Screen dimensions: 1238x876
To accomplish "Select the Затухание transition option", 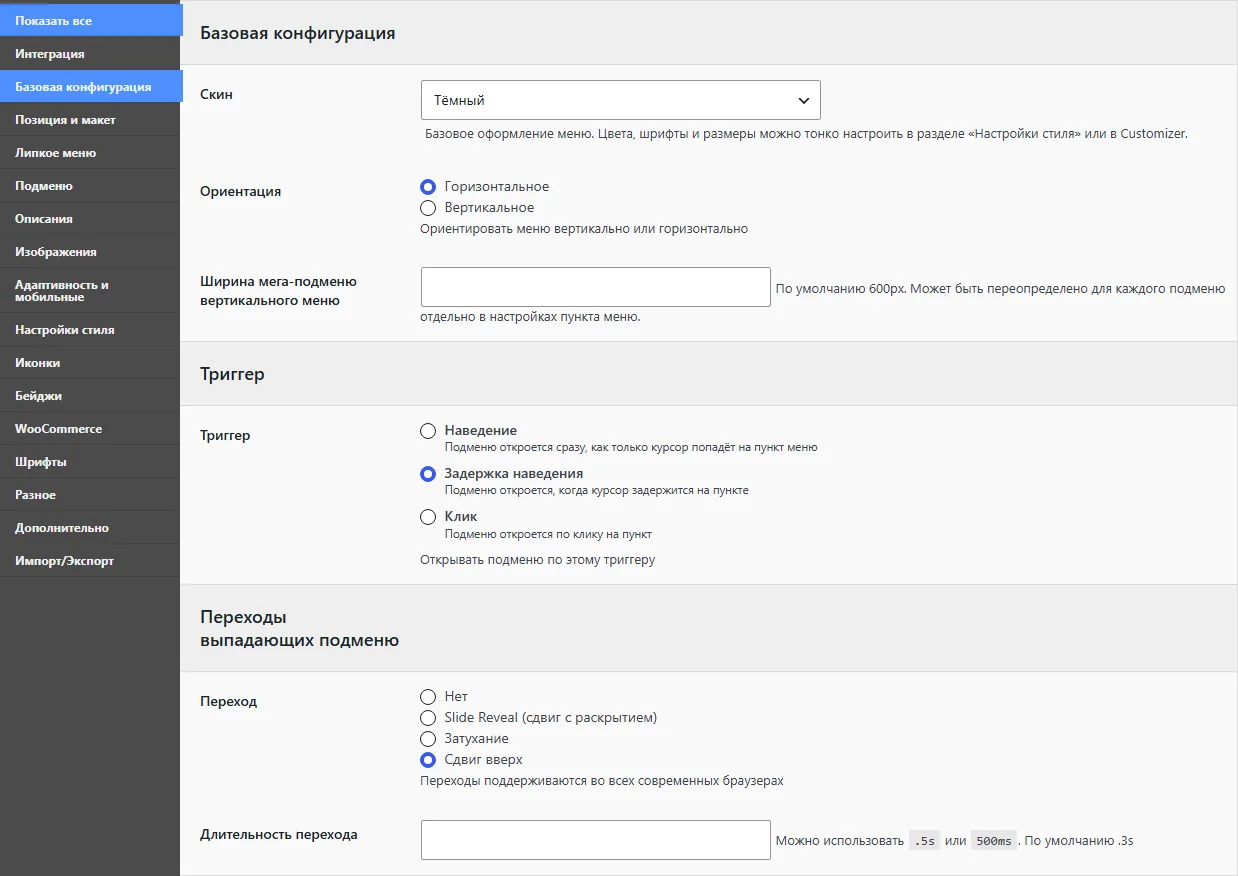I will click(428, 739).
